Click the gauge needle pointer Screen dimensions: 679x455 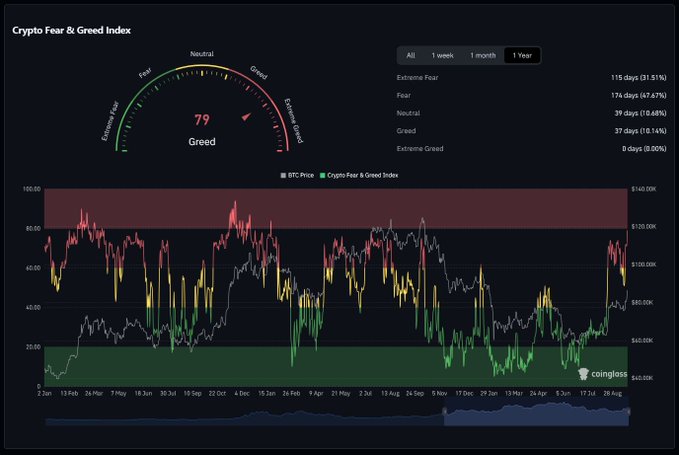pos(246,116)
